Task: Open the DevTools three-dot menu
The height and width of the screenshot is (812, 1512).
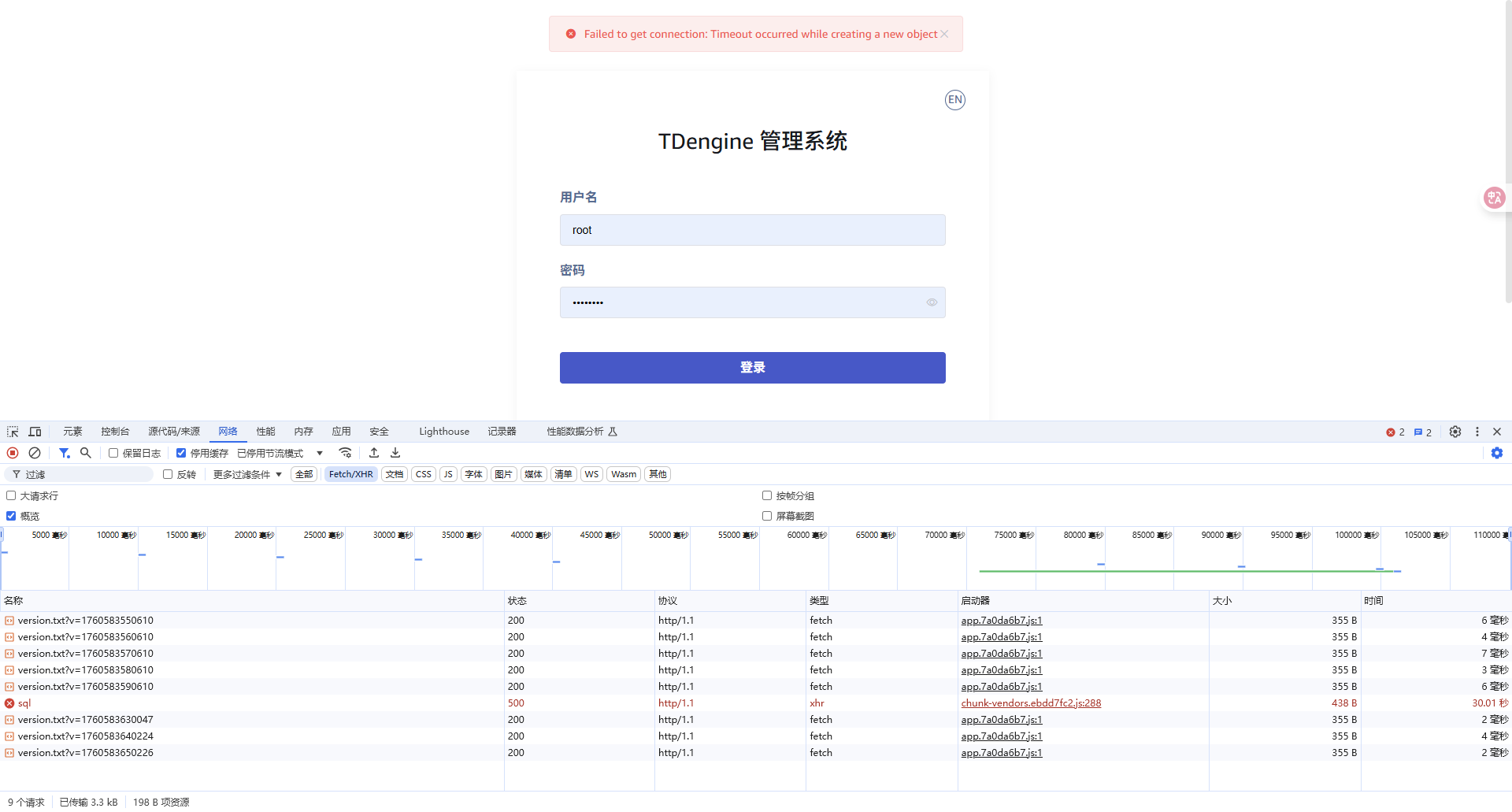Action: click(x=1477, y=432)
